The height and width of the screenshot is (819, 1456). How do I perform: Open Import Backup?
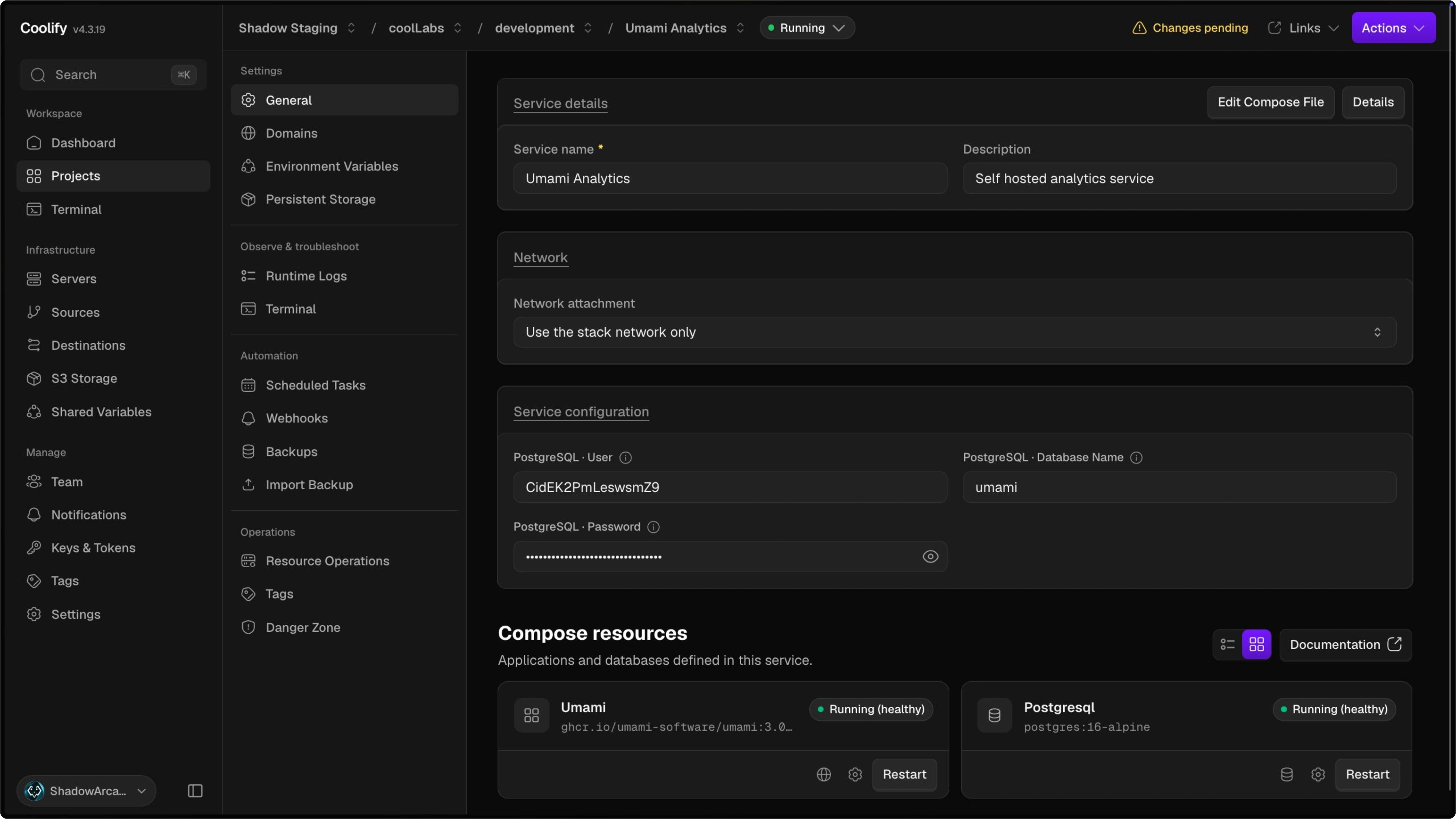[344, 485]
